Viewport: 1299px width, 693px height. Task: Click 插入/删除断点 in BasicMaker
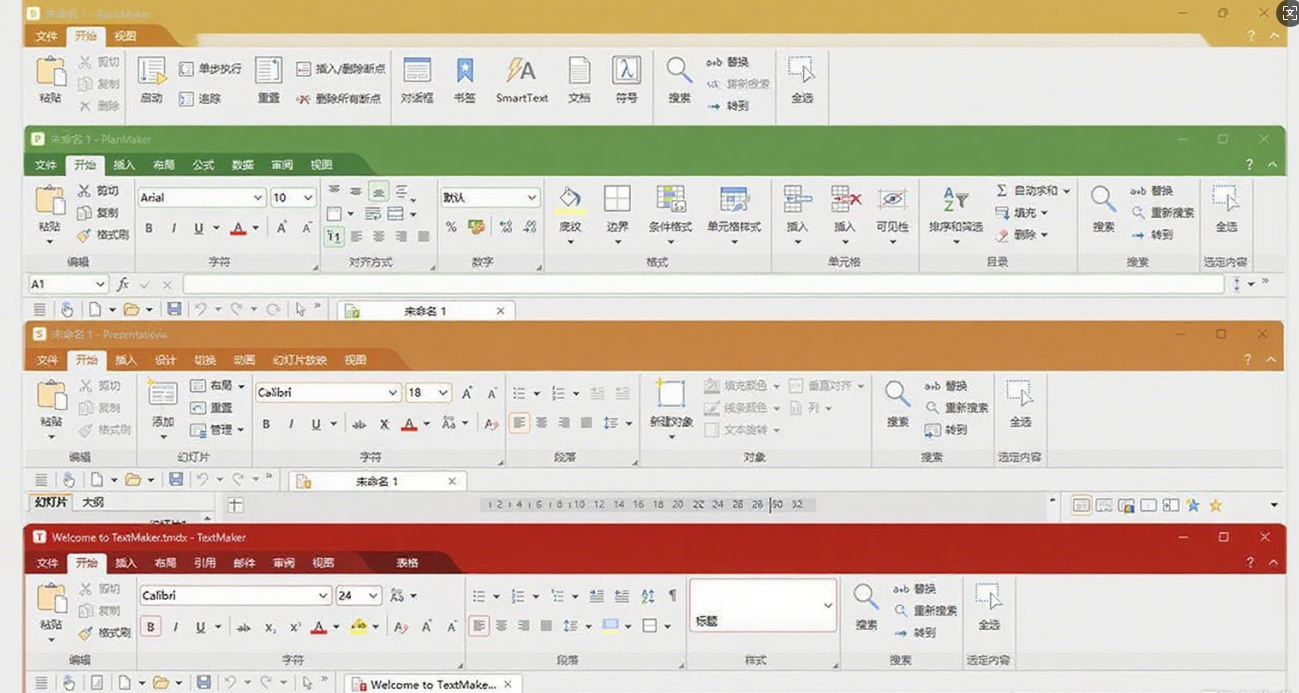click(x=340, y=69)
